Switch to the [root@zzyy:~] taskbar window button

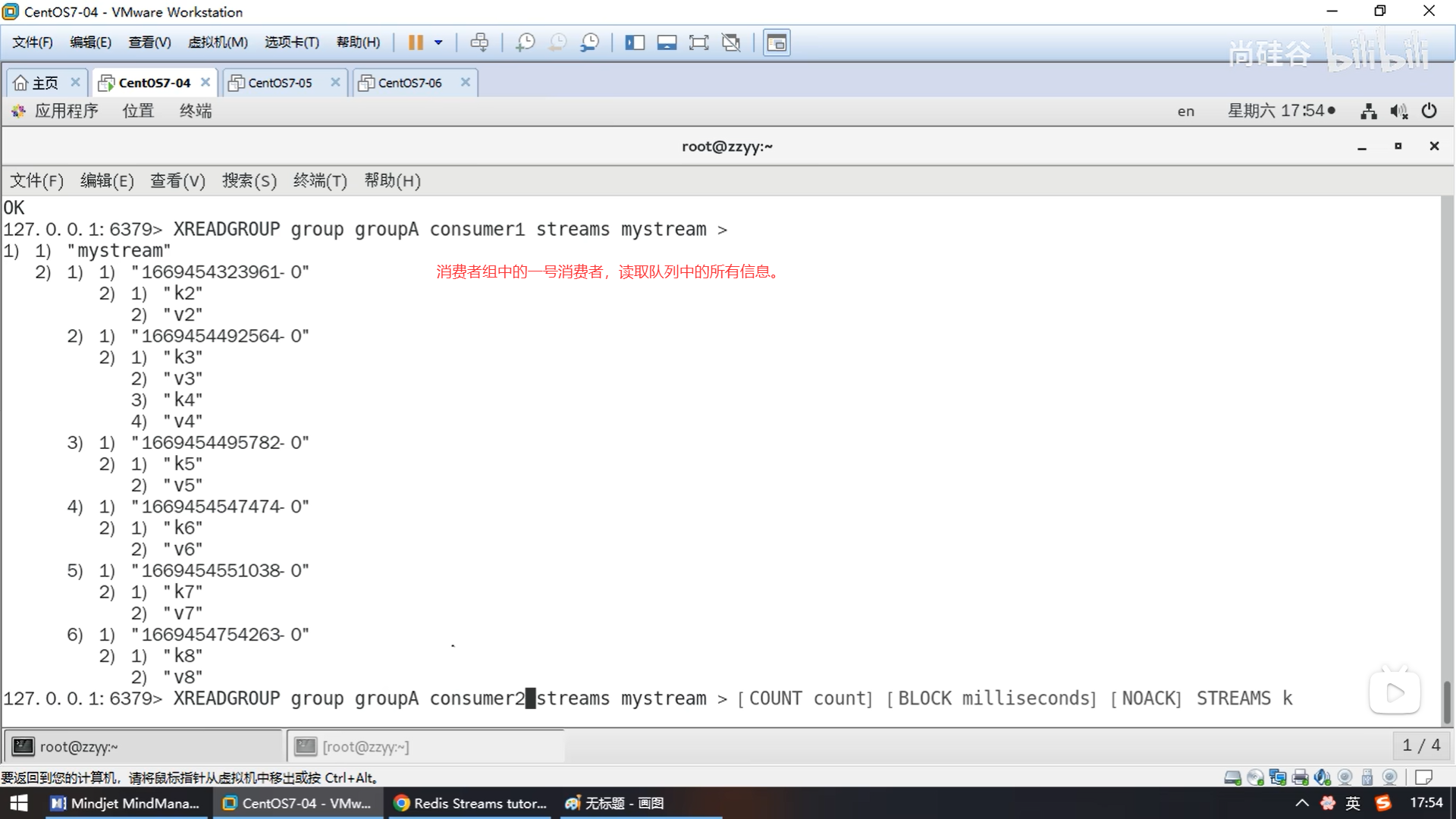[426, 747]
